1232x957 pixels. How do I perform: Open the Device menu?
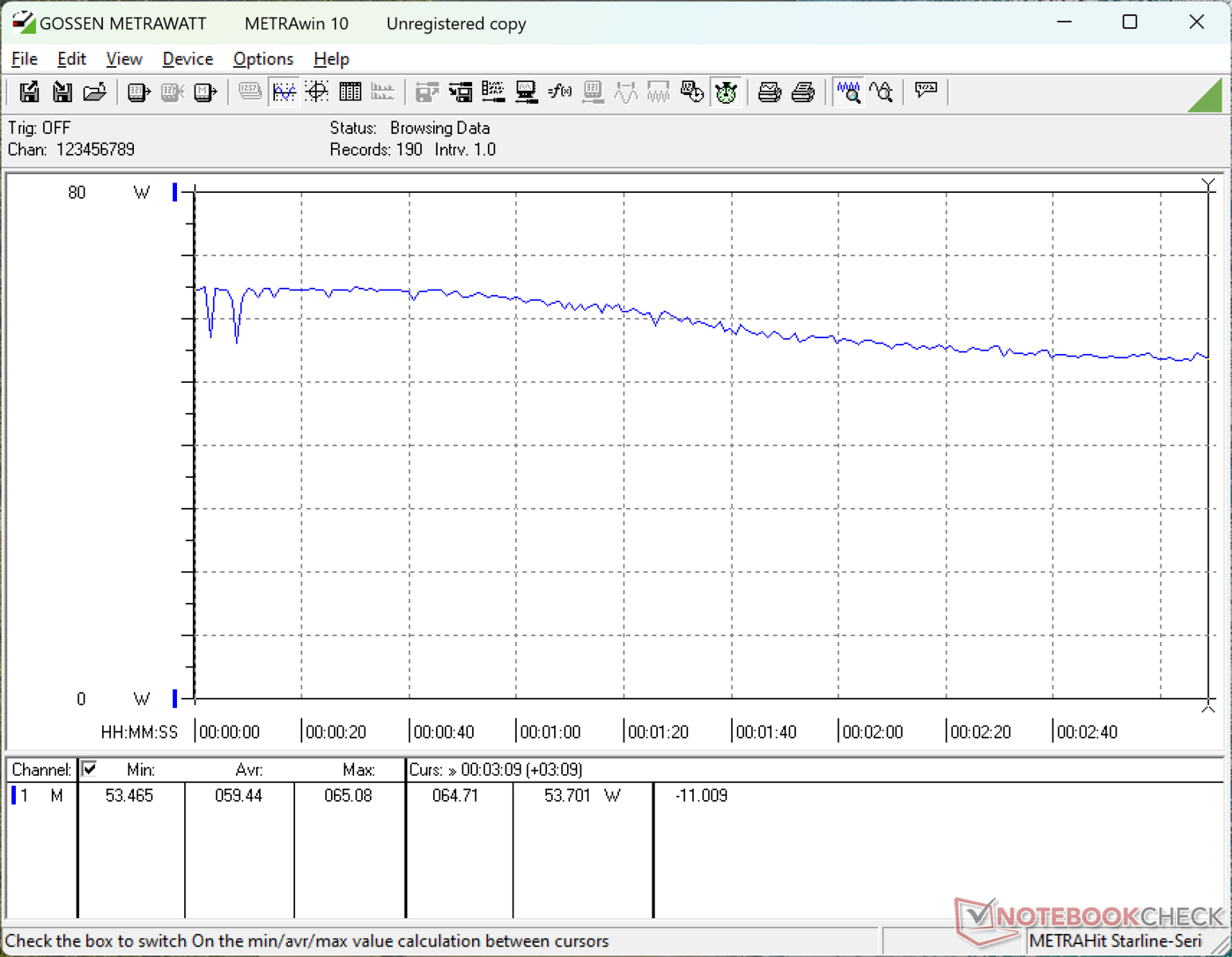(187, 59)
